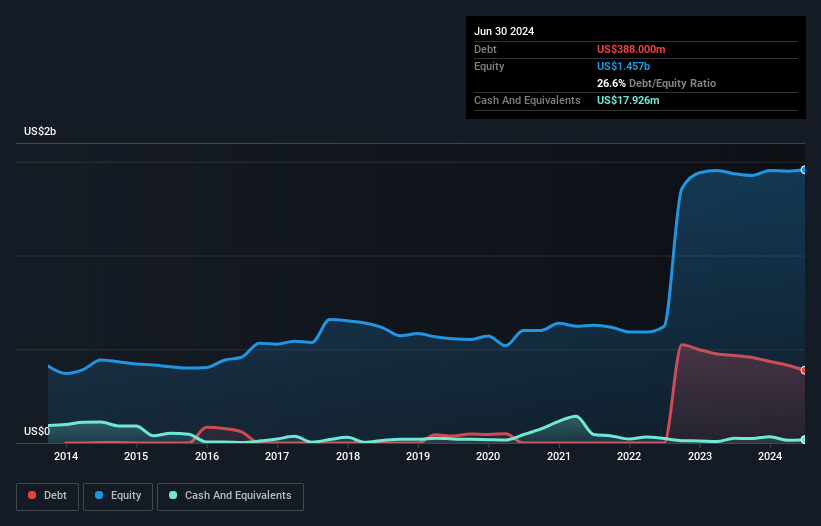
Task: Click the 2019 x-axis label
Action: (418, 456)
